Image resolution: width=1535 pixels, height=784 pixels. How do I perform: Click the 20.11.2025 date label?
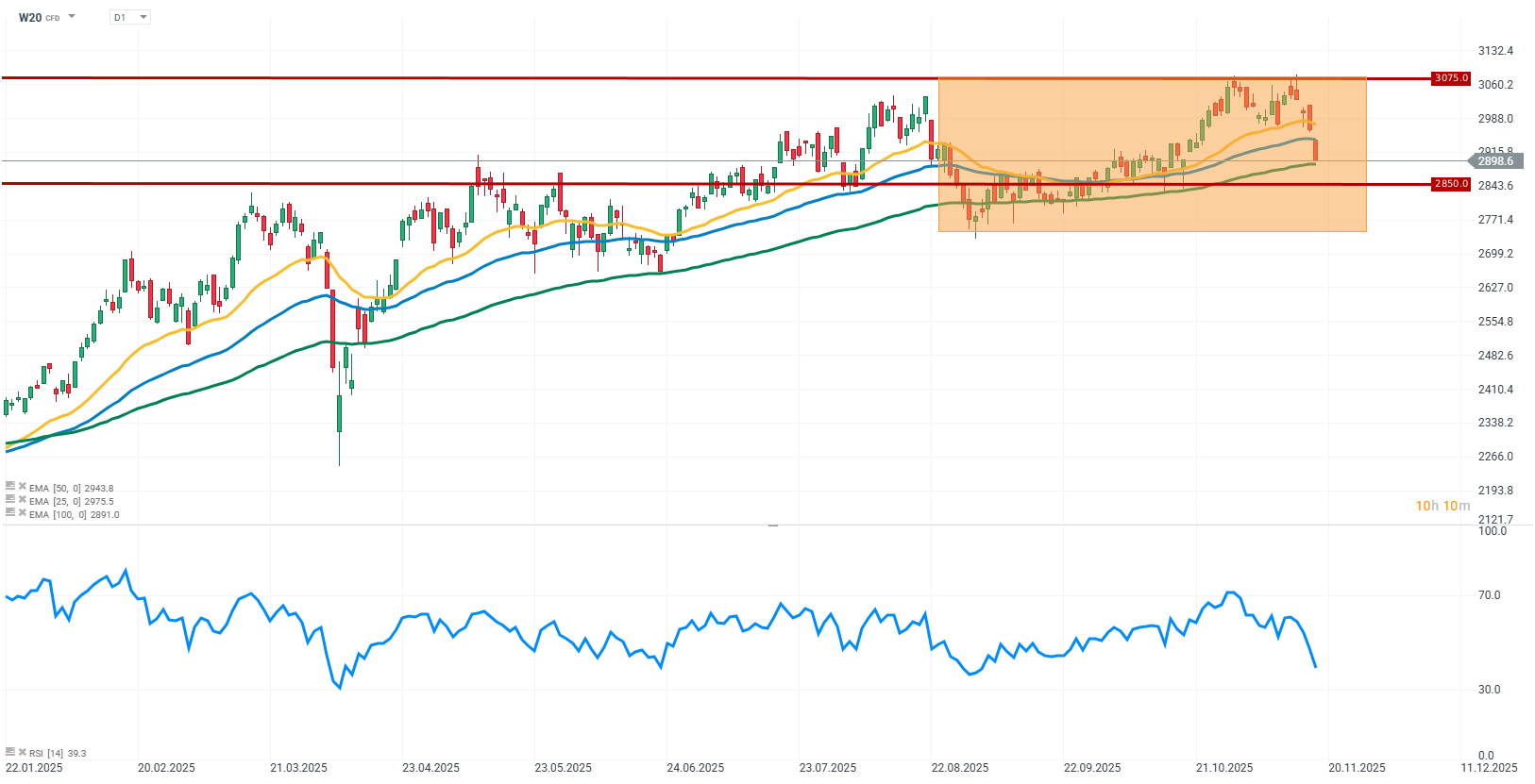coord(1357,767)
